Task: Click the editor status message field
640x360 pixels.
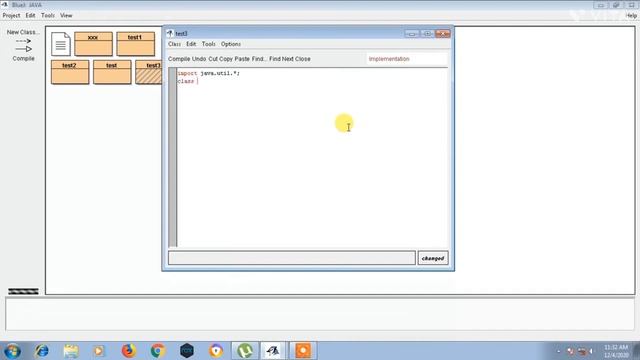Action: 292,258
